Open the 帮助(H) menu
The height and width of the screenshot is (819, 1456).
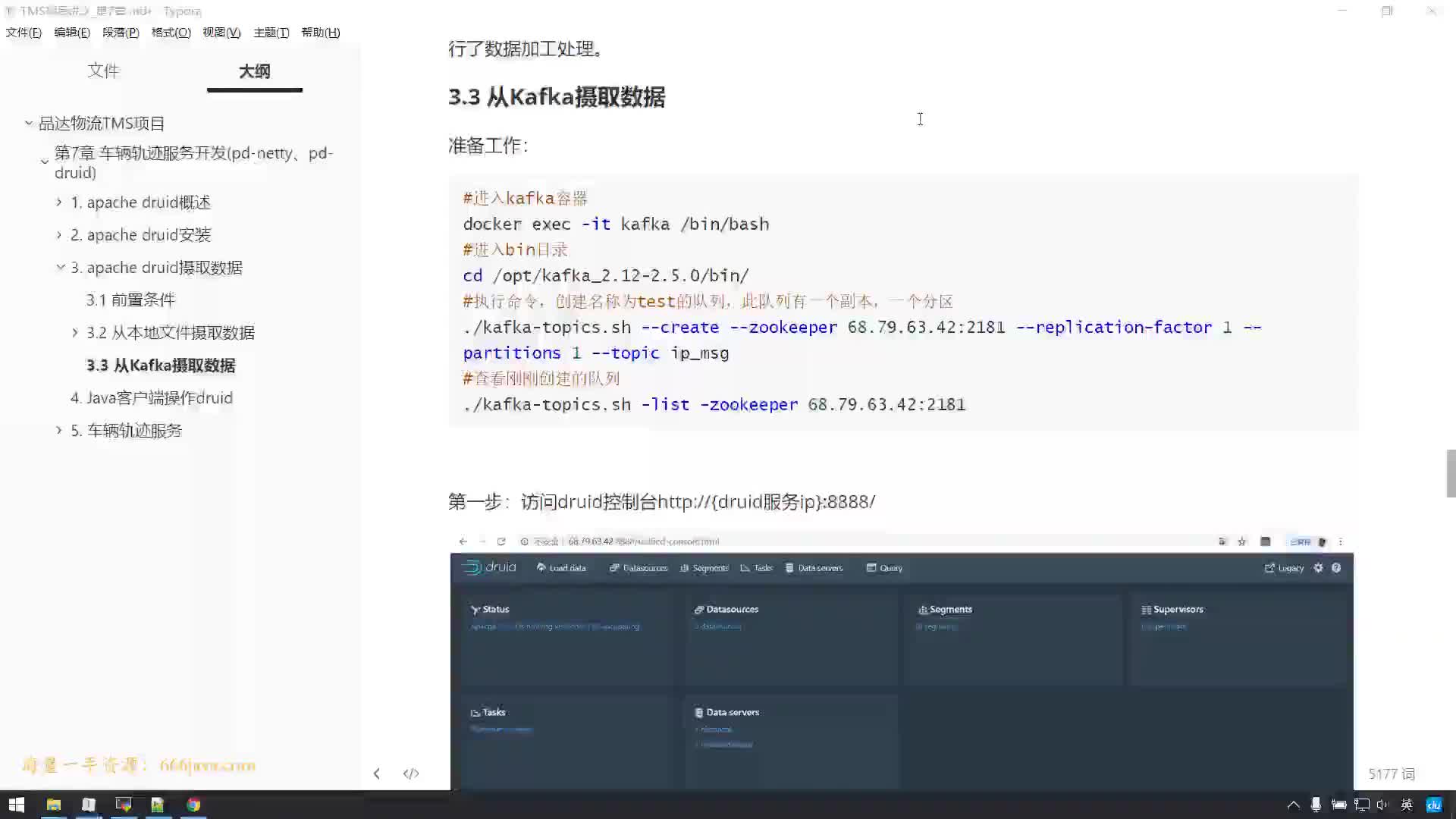321,33
